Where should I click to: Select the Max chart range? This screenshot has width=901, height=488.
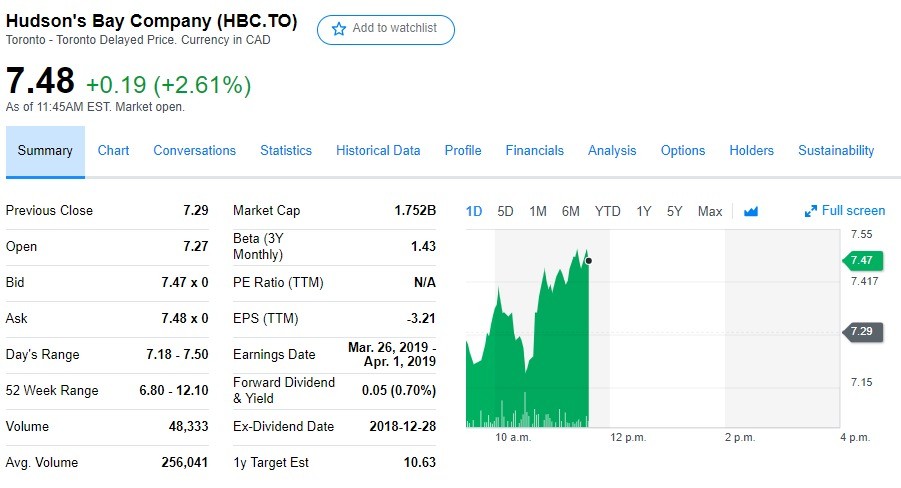[x=710, y=211]
